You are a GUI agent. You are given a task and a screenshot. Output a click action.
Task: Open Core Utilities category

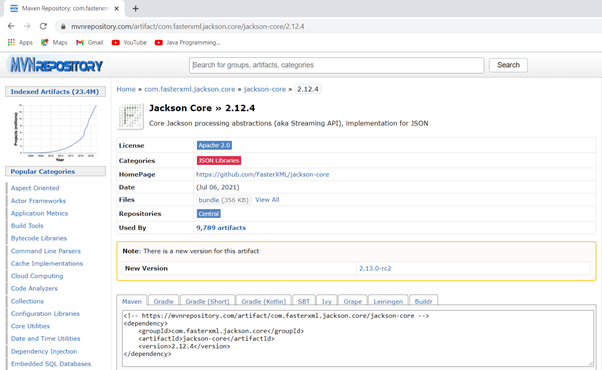point(30,326)
